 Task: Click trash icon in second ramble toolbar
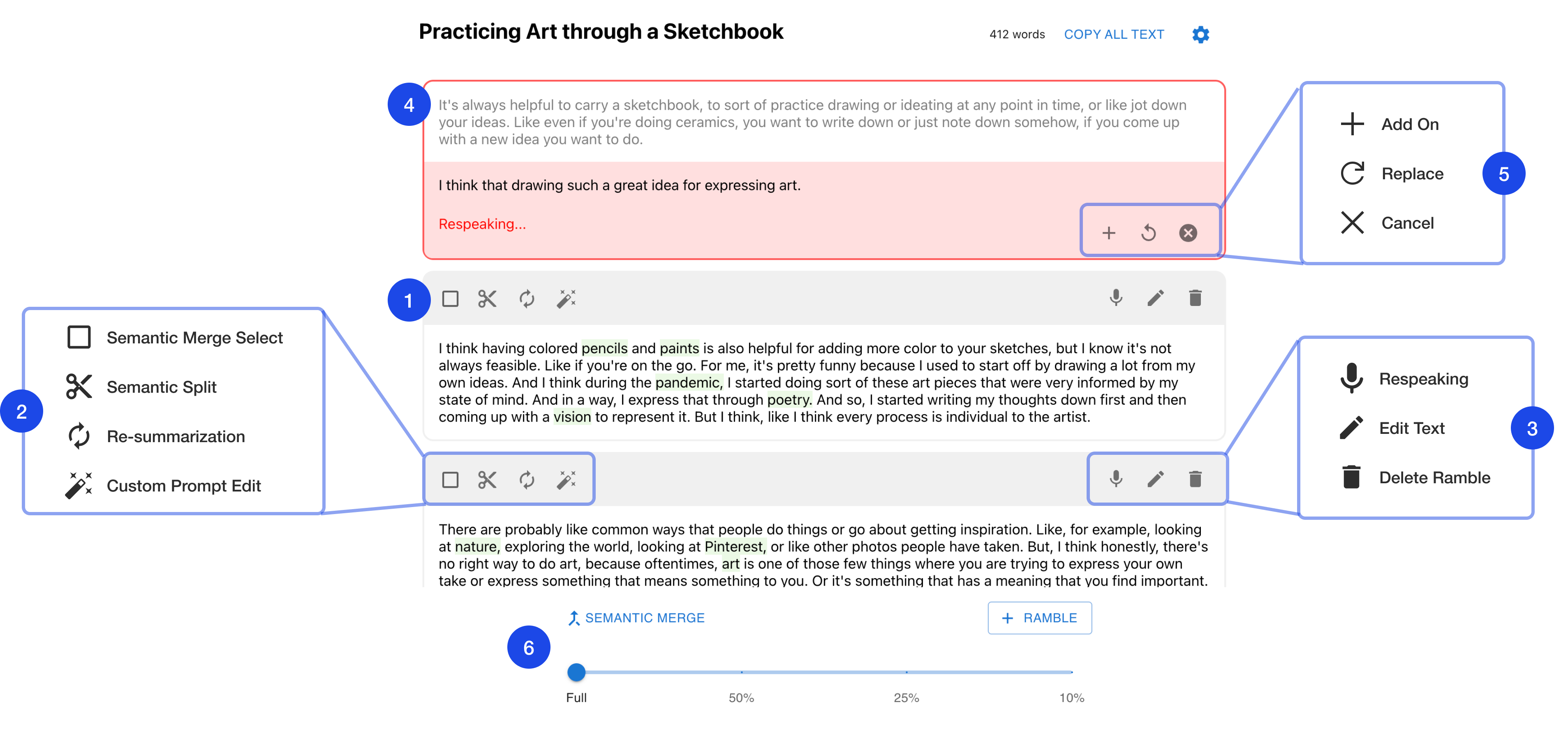pos(1195,479)
